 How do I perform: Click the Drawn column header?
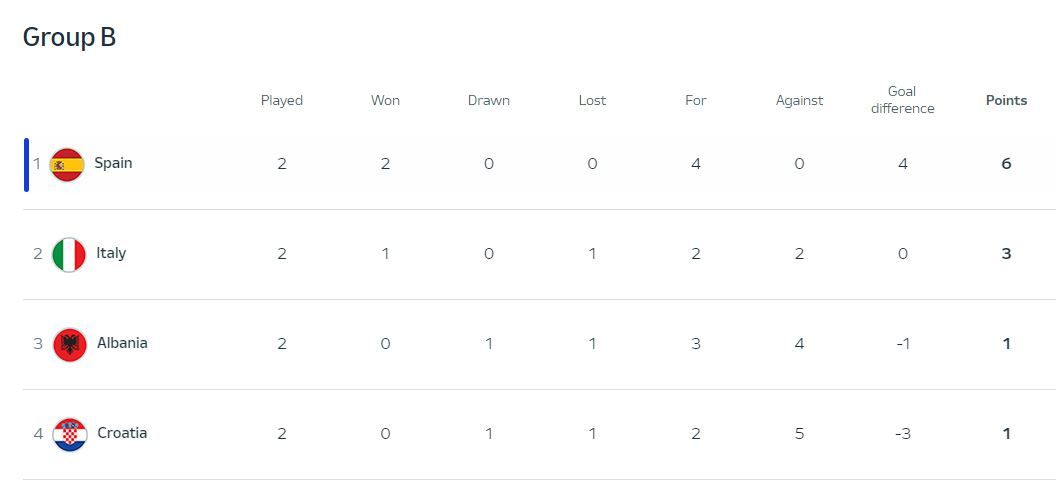point(488,100)
